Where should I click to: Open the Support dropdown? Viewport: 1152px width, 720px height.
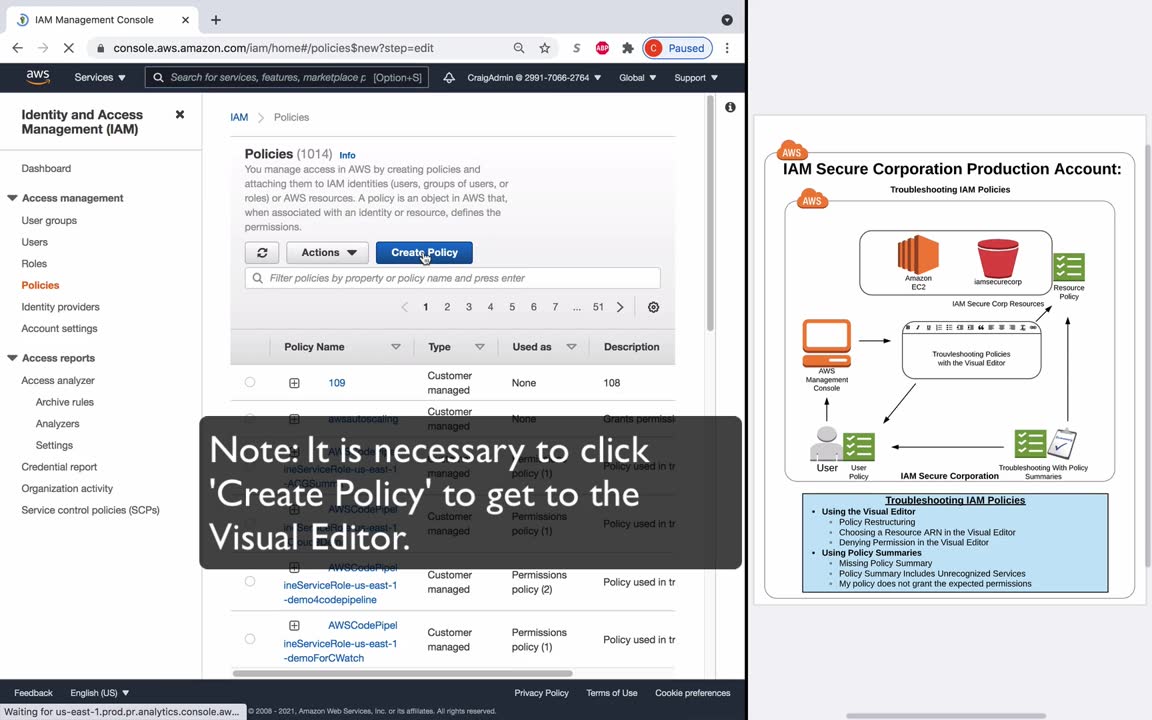pyautogui.click(x=696, y=77)
